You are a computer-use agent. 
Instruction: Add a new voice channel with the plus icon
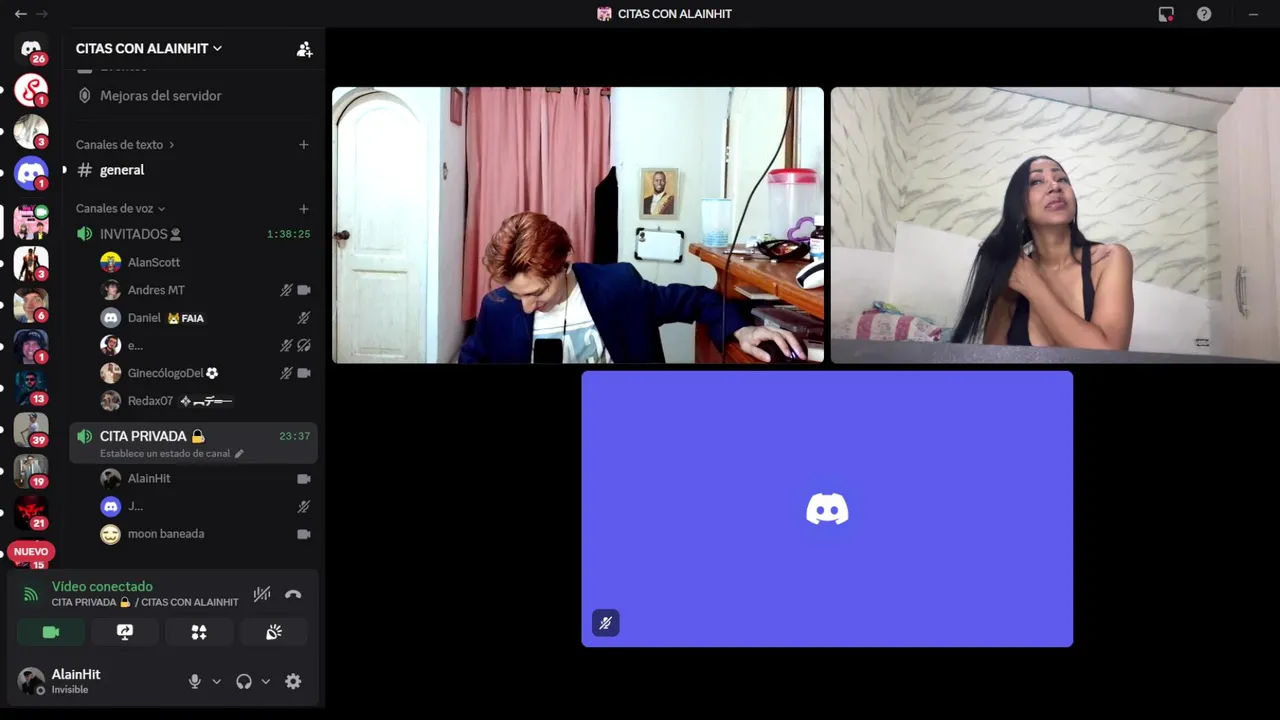tap(304, 209)
